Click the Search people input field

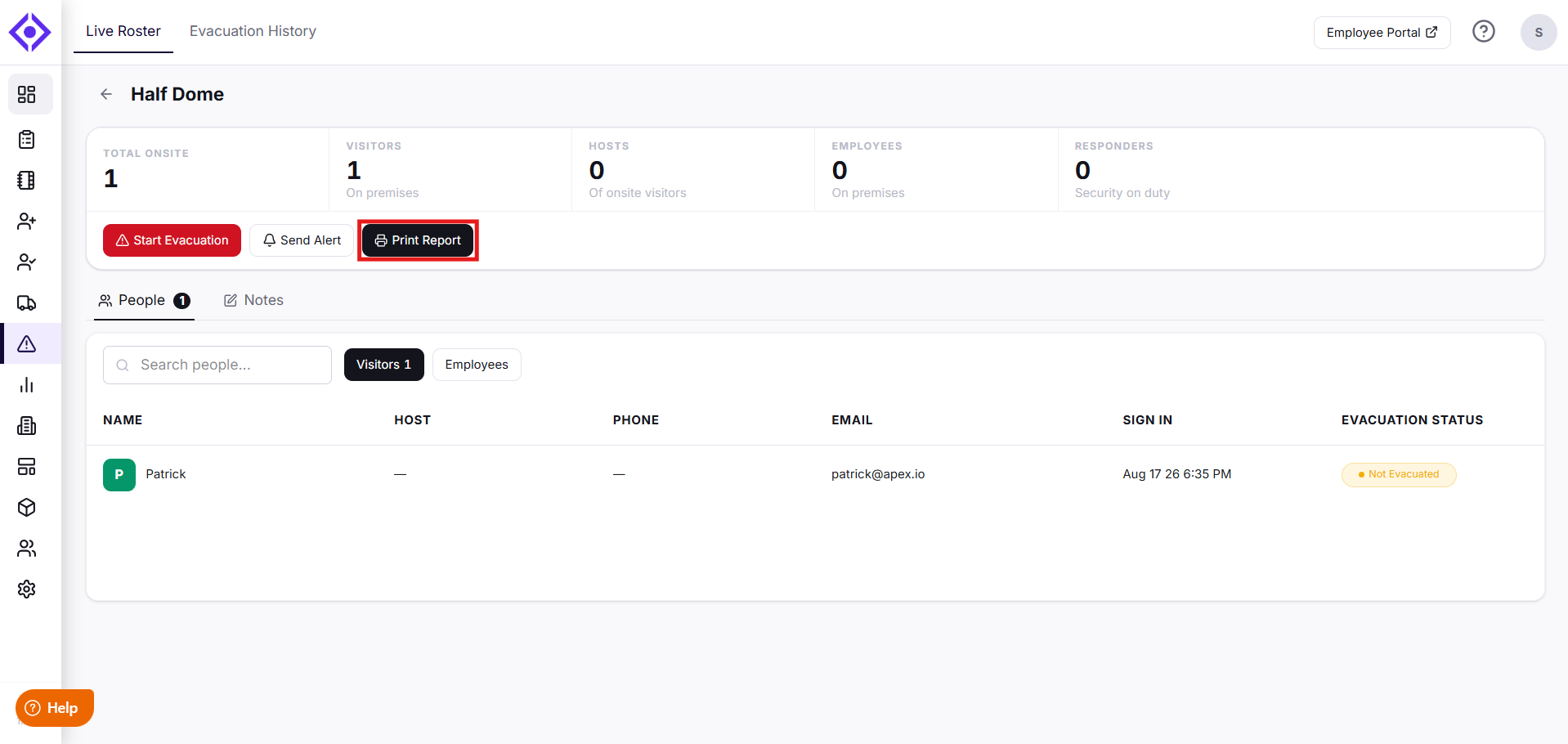(217, 365)
